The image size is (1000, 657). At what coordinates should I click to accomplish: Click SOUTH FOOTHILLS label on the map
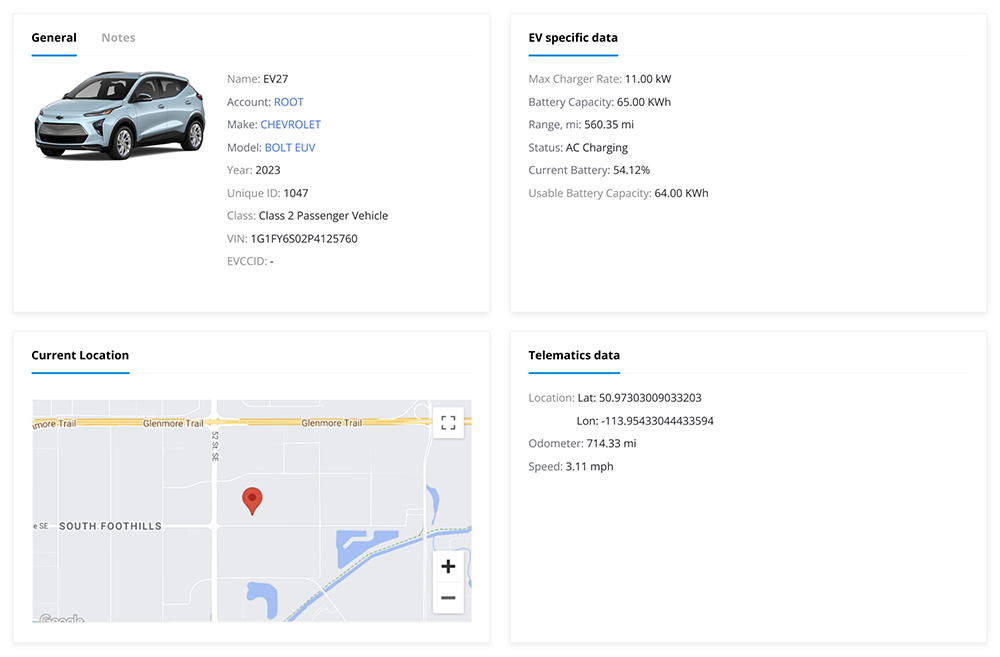click(x=110, y=526)
